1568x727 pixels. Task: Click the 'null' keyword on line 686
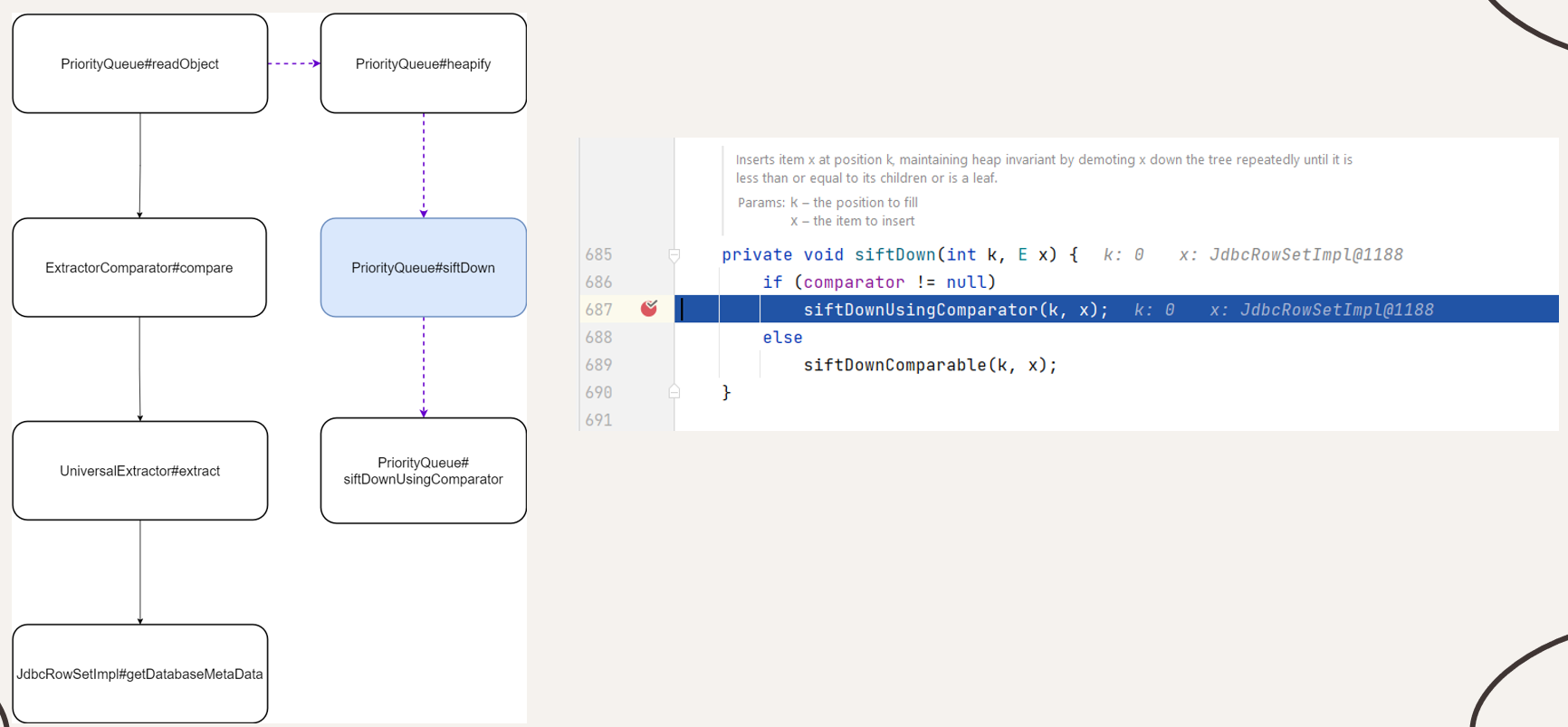pos(966,282)
